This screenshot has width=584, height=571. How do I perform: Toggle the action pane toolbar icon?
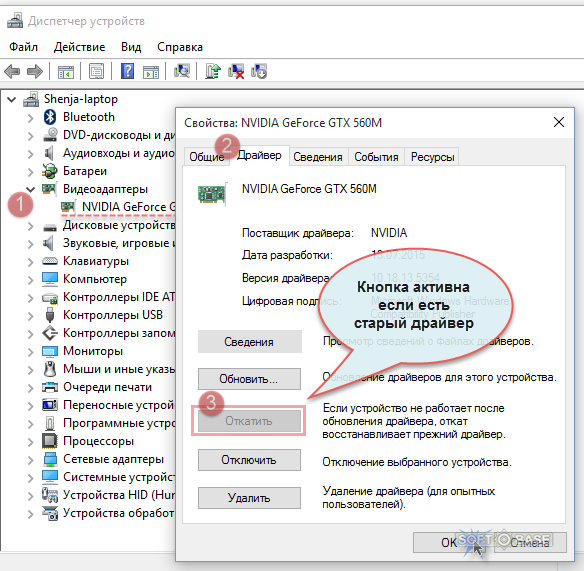[150, 71]
